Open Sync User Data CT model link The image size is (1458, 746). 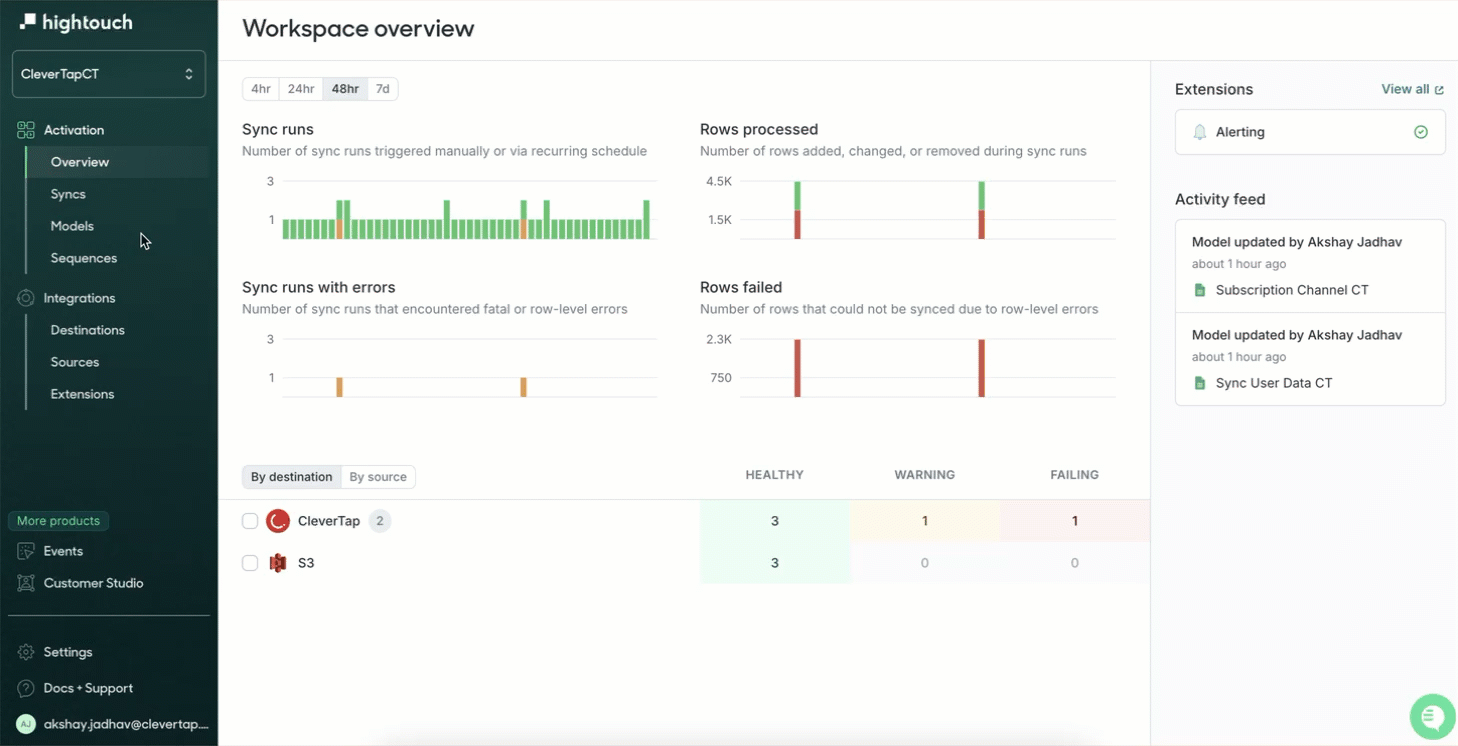click(1274, 383)
